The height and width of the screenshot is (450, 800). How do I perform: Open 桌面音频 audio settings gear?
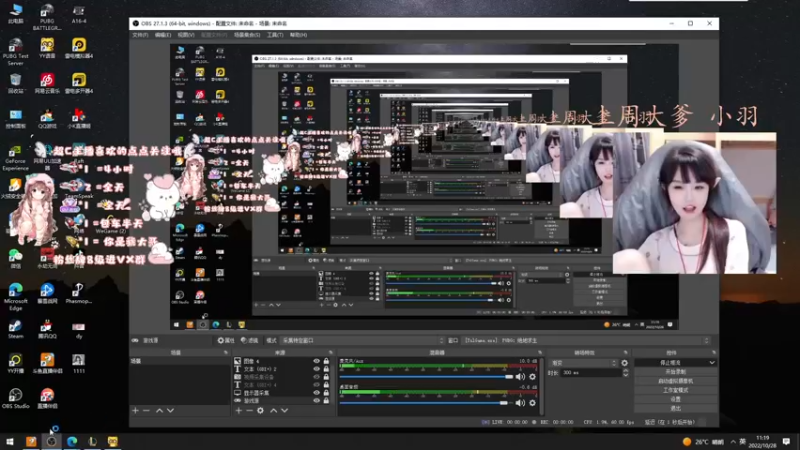tap(533, 403)
